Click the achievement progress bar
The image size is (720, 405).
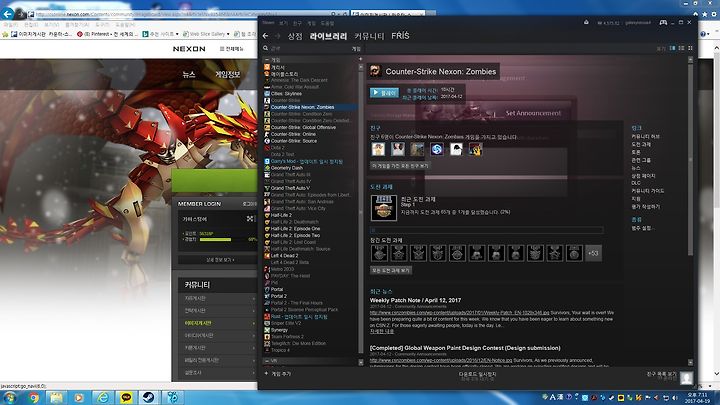(487, 230)
